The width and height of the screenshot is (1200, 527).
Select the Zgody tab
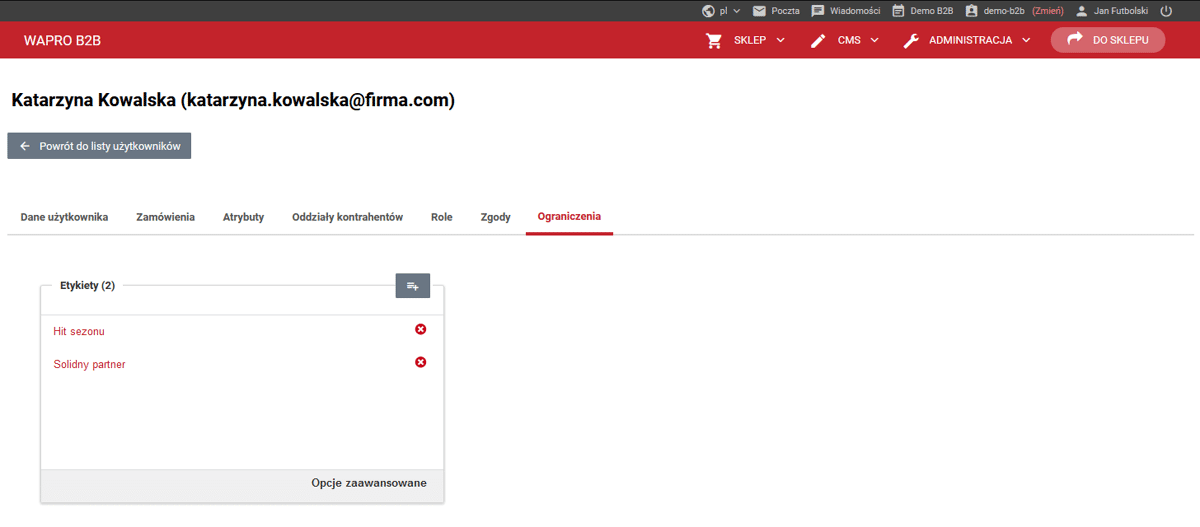[x=495, y=217]
